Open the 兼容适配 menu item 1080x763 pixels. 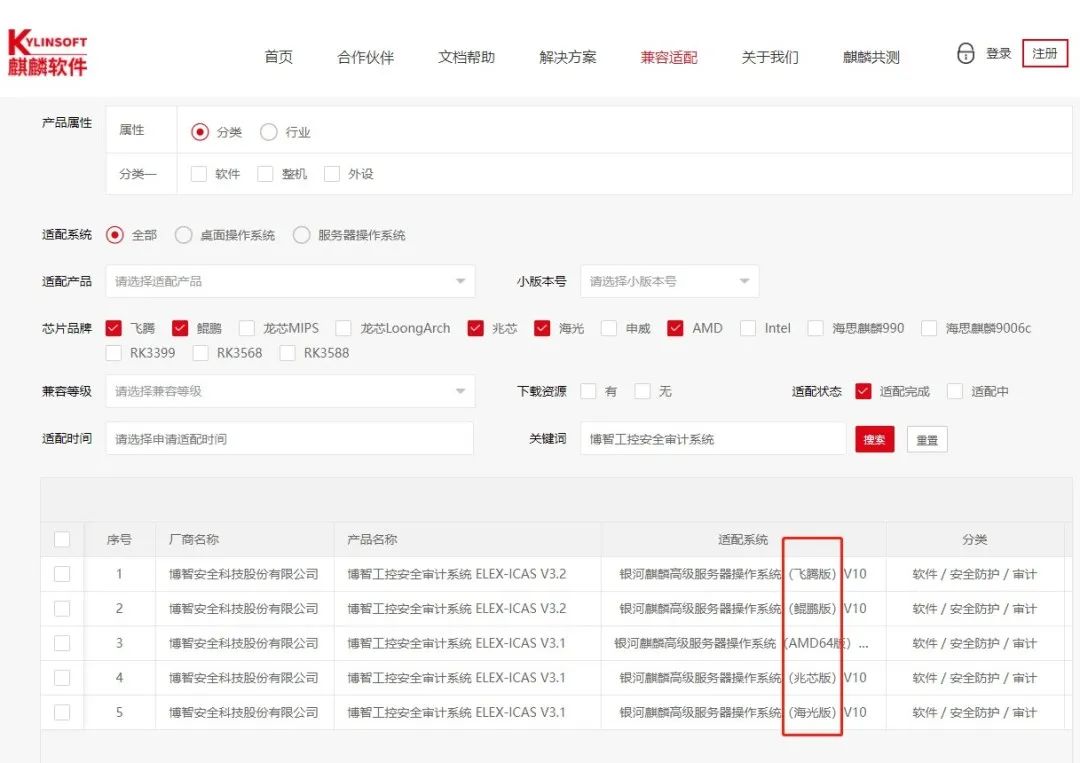(669, 57)
